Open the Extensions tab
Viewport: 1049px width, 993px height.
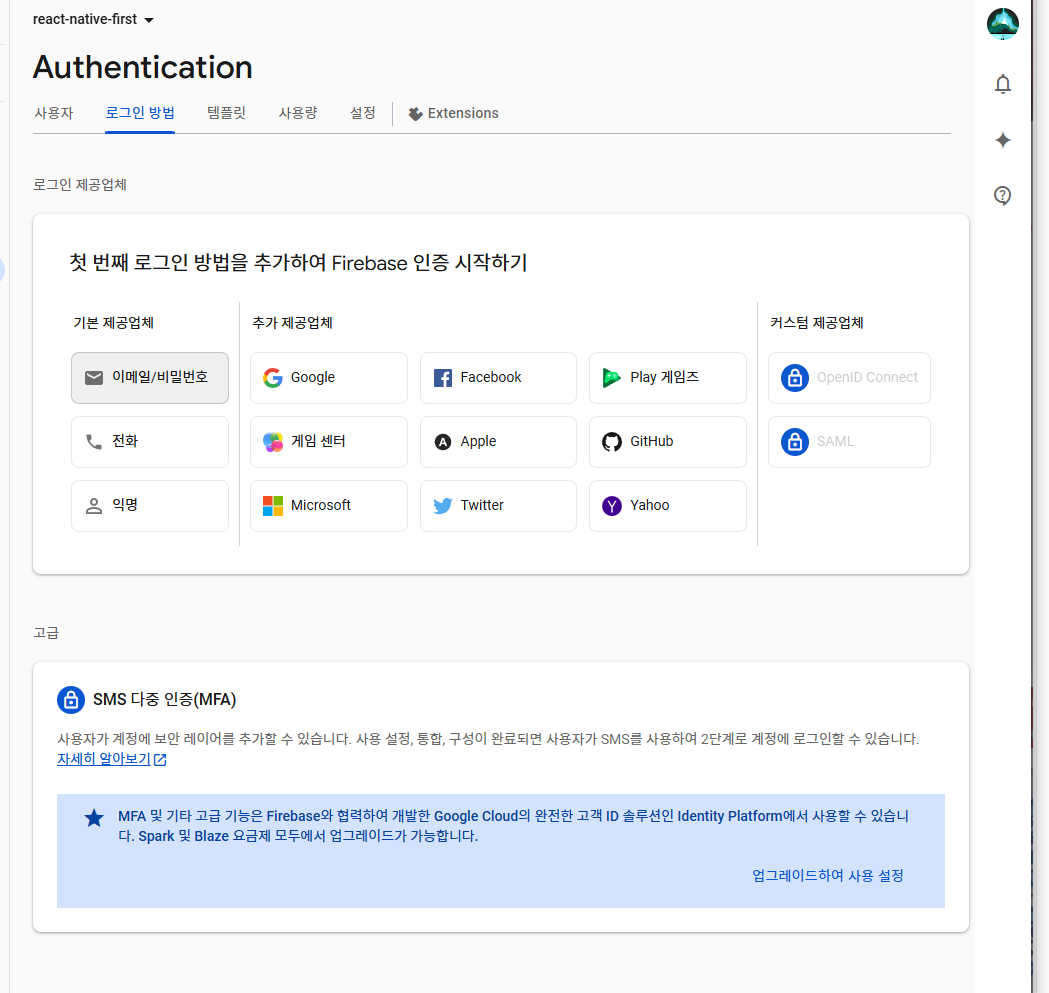[x=454, y=113]
